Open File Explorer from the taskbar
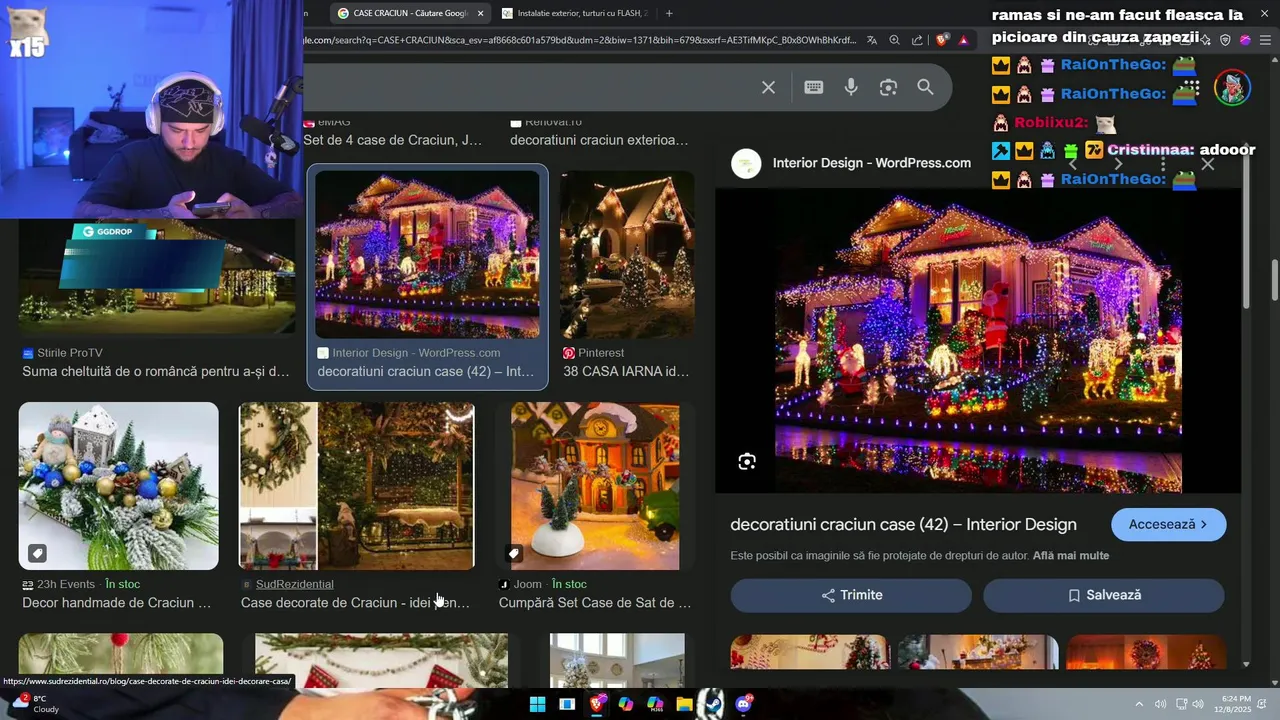 point(684,704)
